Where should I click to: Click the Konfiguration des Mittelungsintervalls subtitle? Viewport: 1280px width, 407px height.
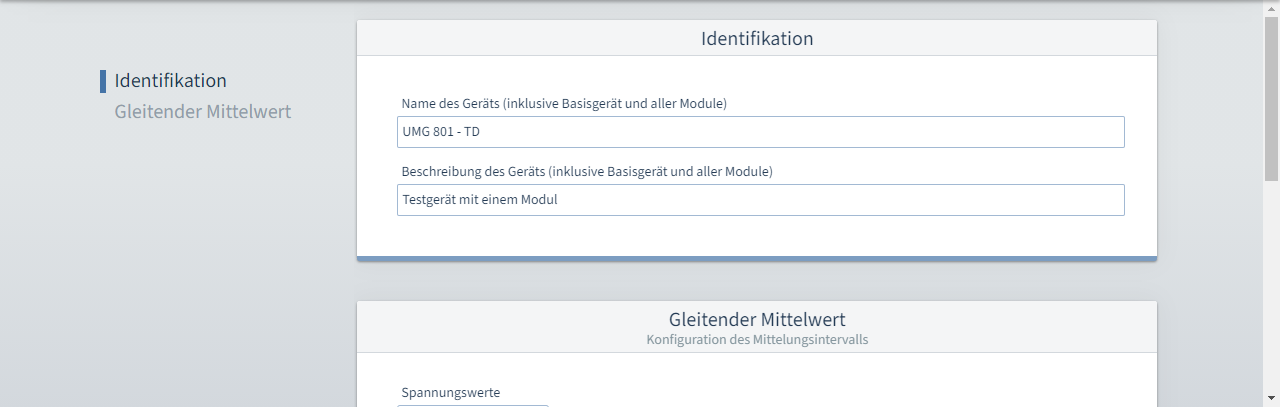pos(757,340)
